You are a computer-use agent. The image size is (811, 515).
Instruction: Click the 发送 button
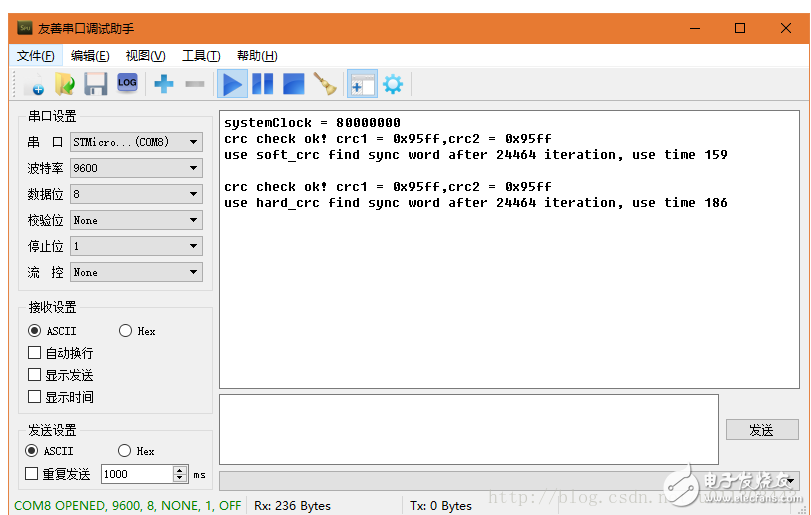click(761, 430)
